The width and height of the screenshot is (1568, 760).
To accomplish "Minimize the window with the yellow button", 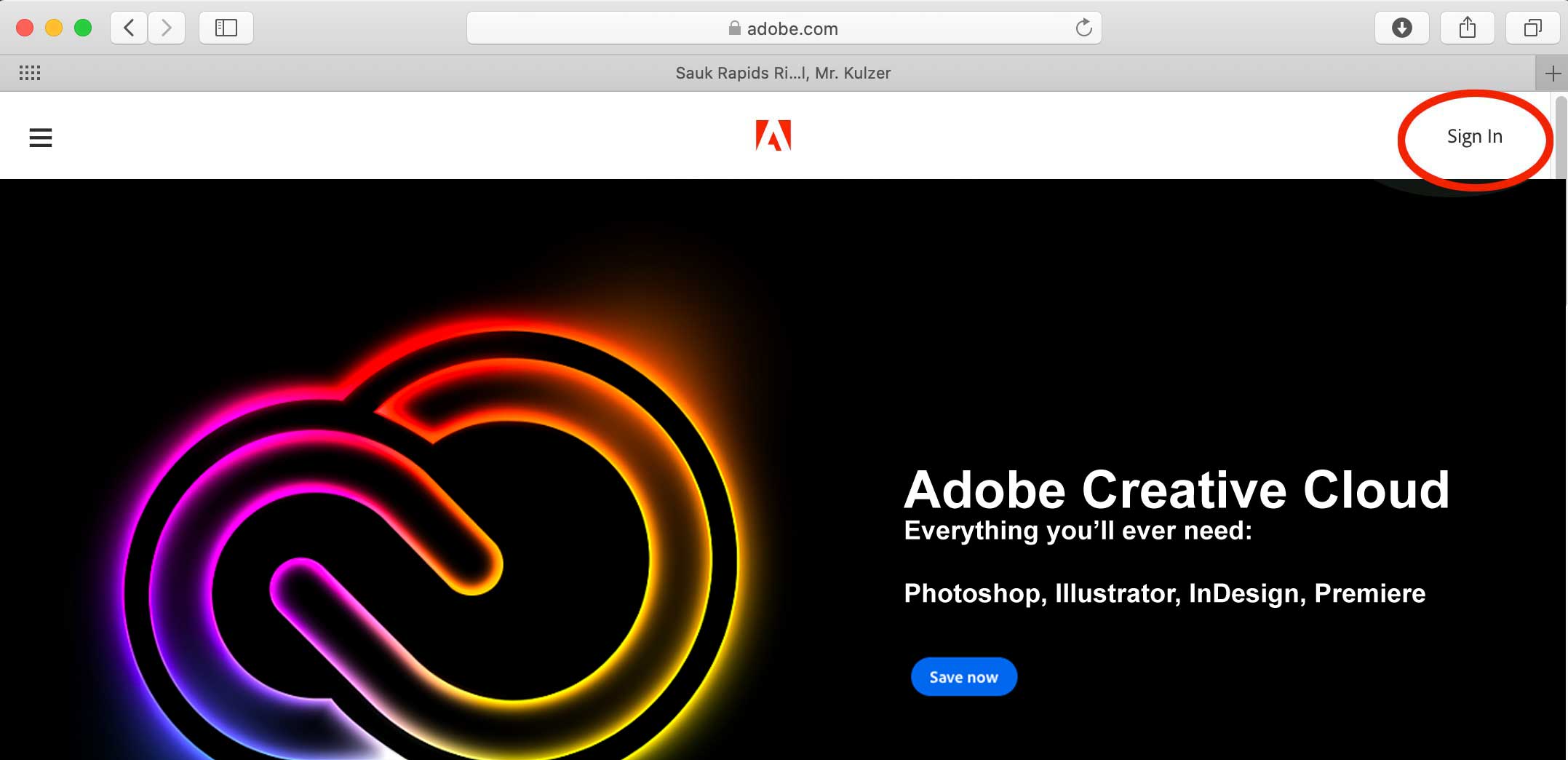I will [54, 28].
